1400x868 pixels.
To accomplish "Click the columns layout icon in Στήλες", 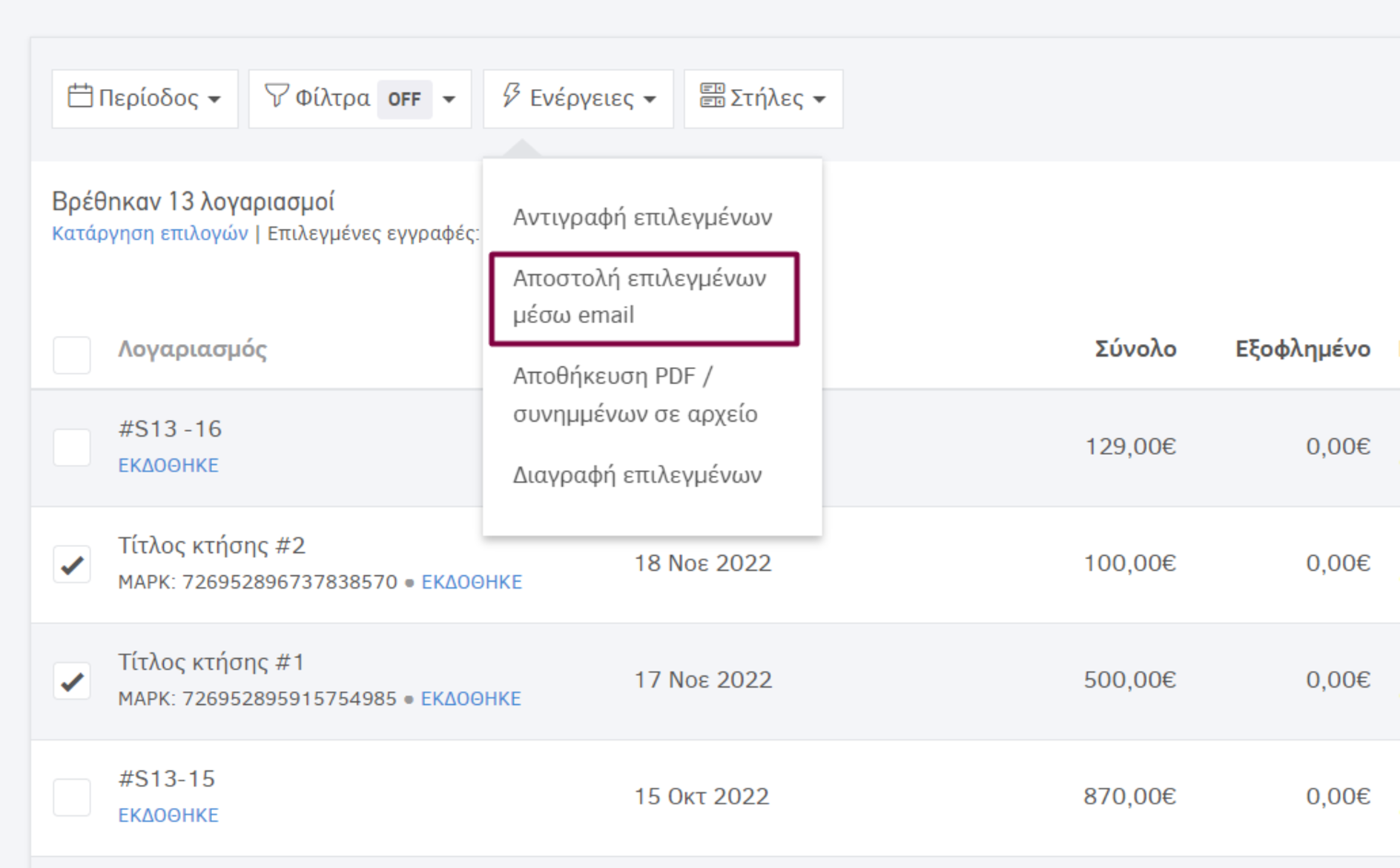I will pyautogui.click(x=712, y=96).
